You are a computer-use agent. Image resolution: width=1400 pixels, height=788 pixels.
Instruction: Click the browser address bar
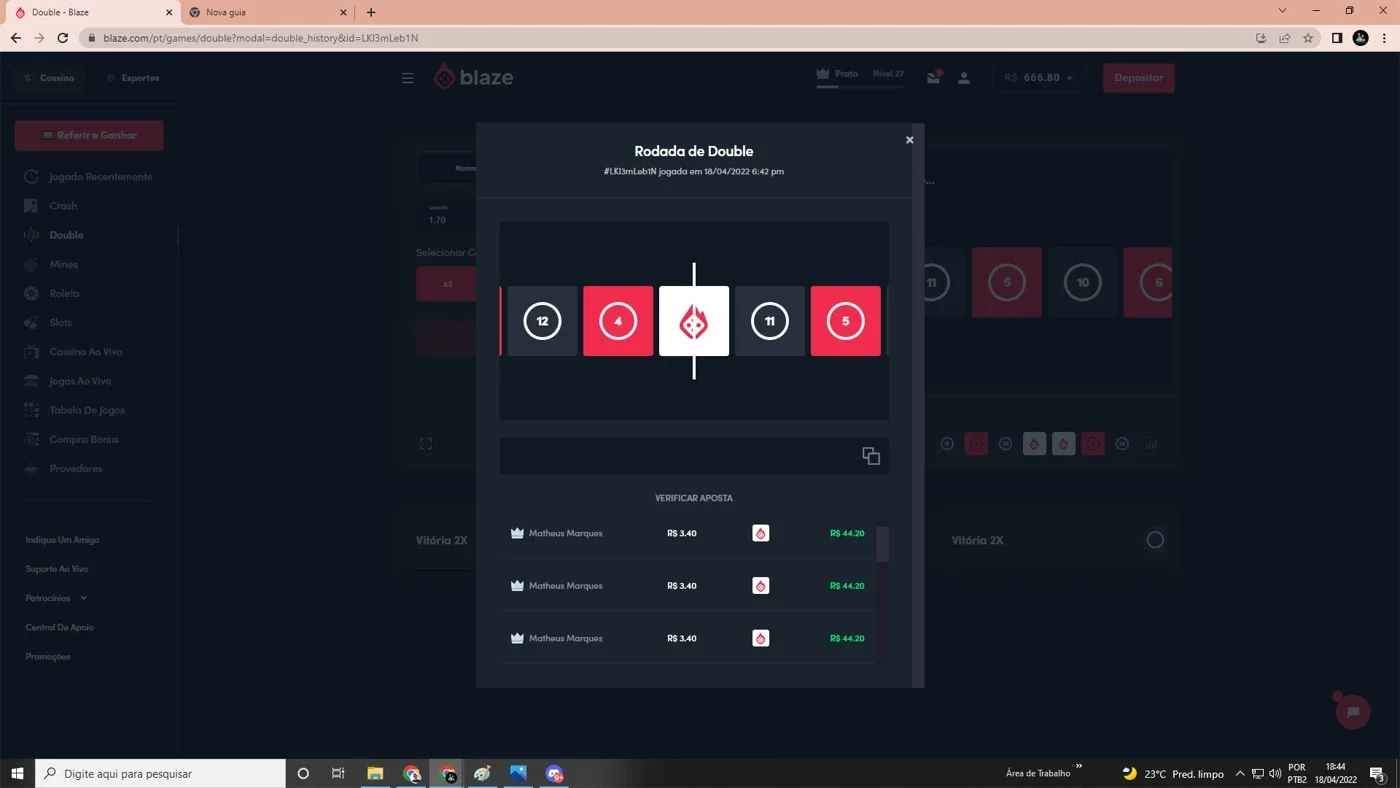[668, 38]
